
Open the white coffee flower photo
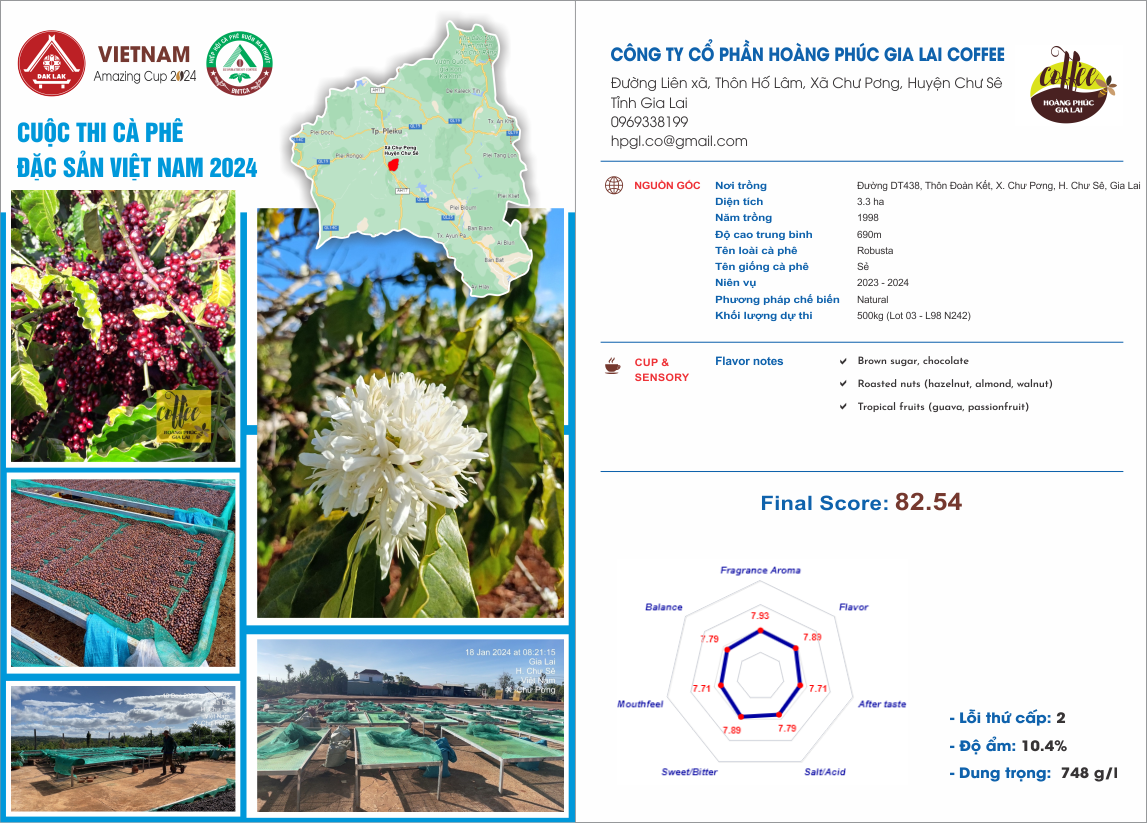[410, 413]
